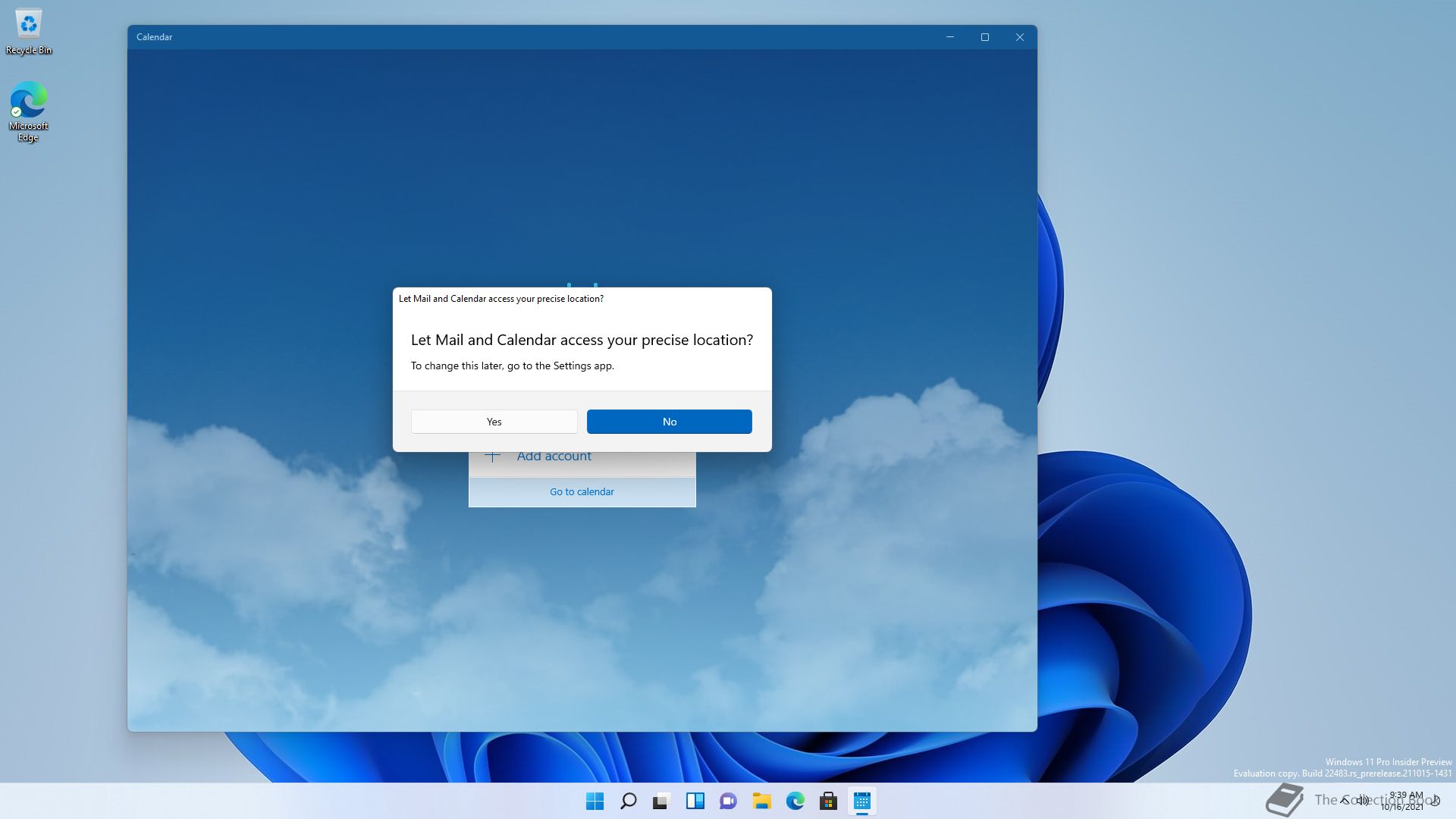
Task: Click No to deny location access
Action: click(669, 422)
